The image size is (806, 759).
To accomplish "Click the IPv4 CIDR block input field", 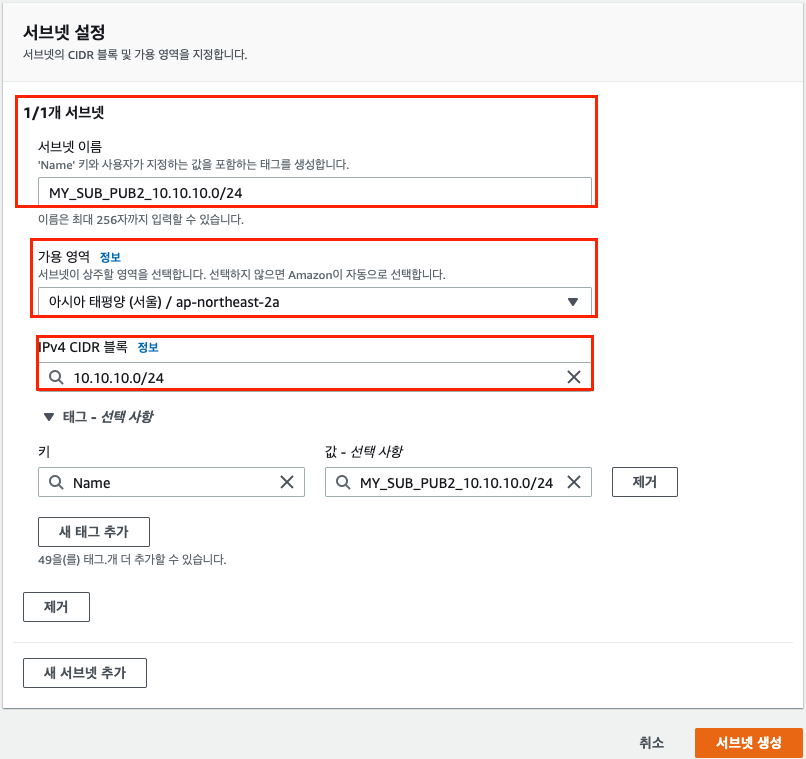I will pos(315,377).
